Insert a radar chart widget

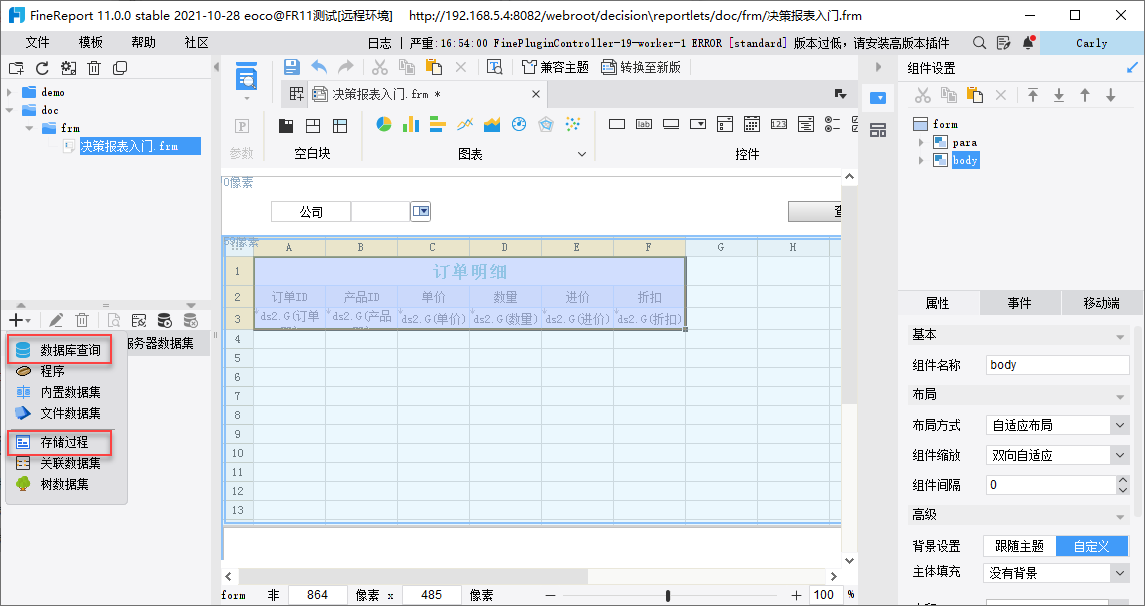[x=546, y=125]
